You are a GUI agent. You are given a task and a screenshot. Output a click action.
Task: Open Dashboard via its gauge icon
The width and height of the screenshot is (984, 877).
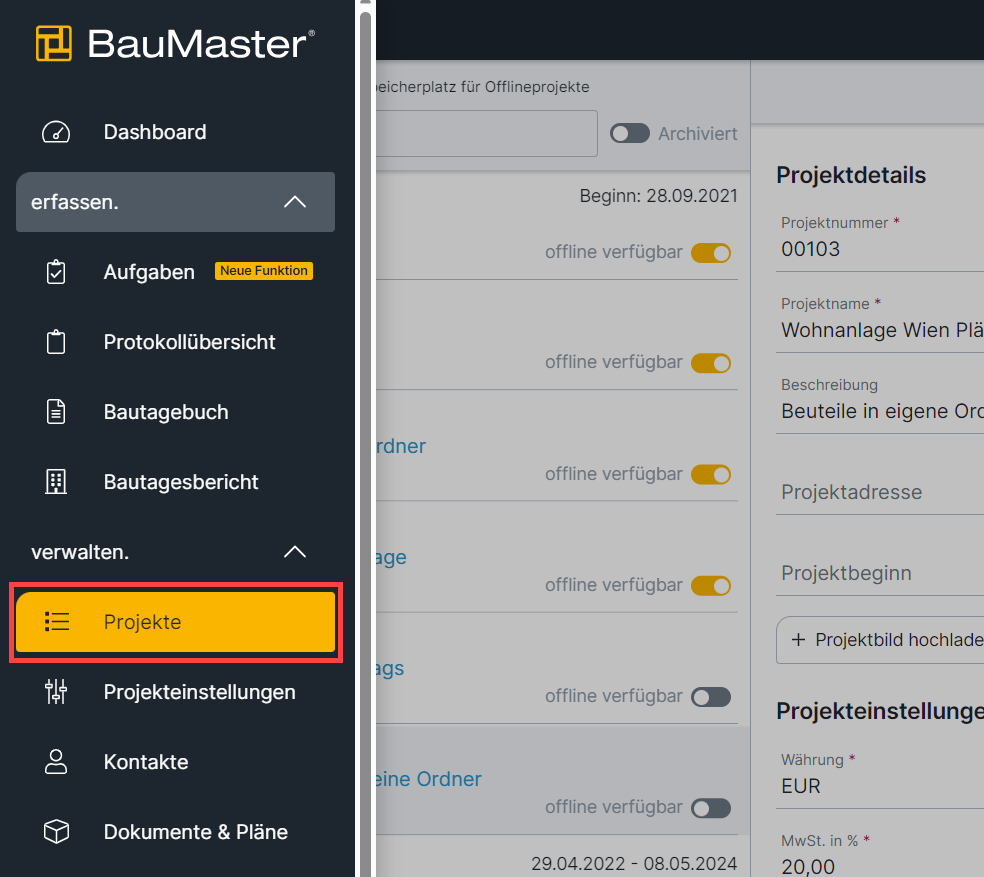coord(56,132)
